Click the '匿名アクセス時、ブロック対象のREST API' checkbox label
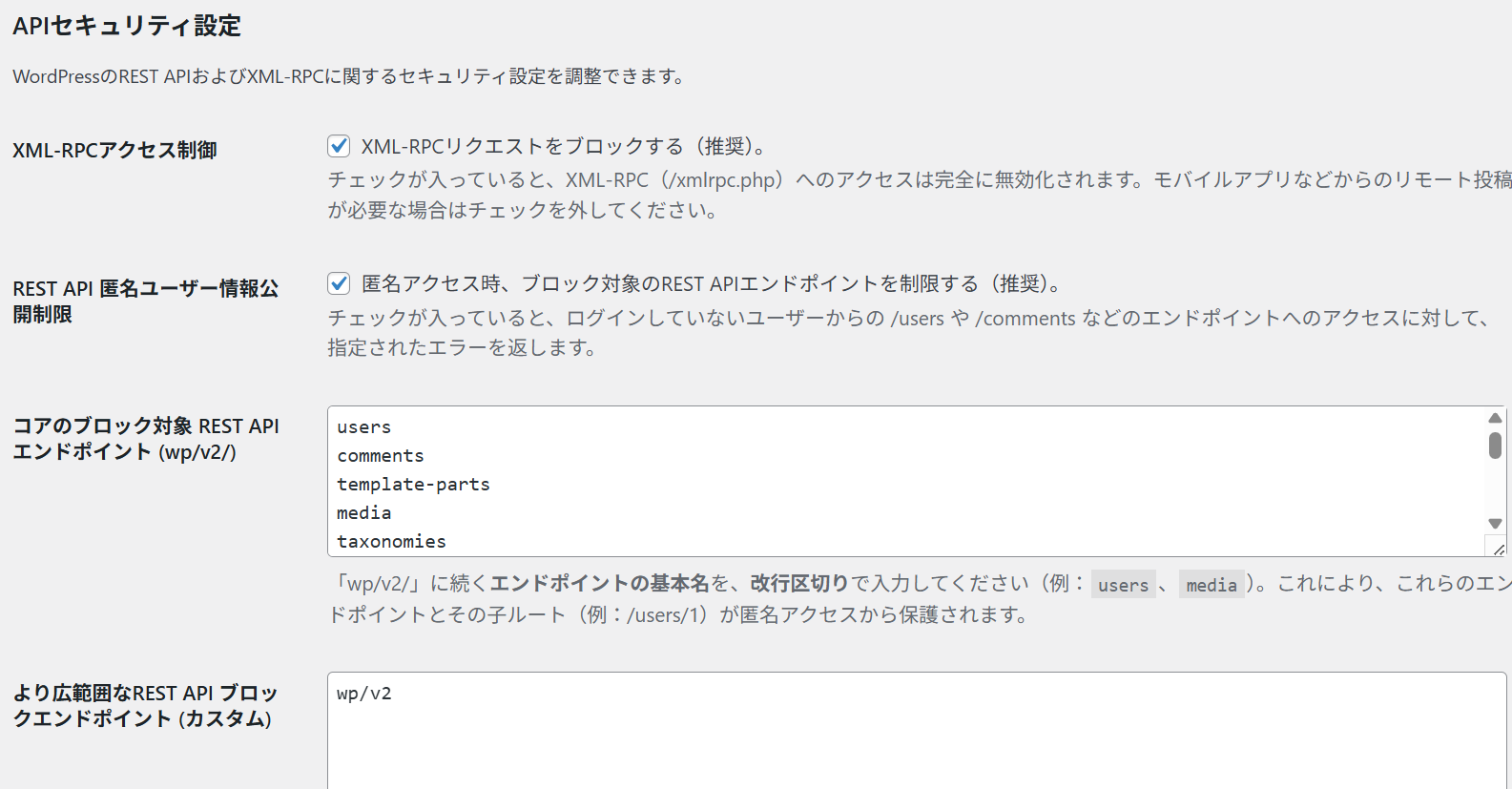The width and height of the screenshot is (1512, 789). [x=711, y=283]
